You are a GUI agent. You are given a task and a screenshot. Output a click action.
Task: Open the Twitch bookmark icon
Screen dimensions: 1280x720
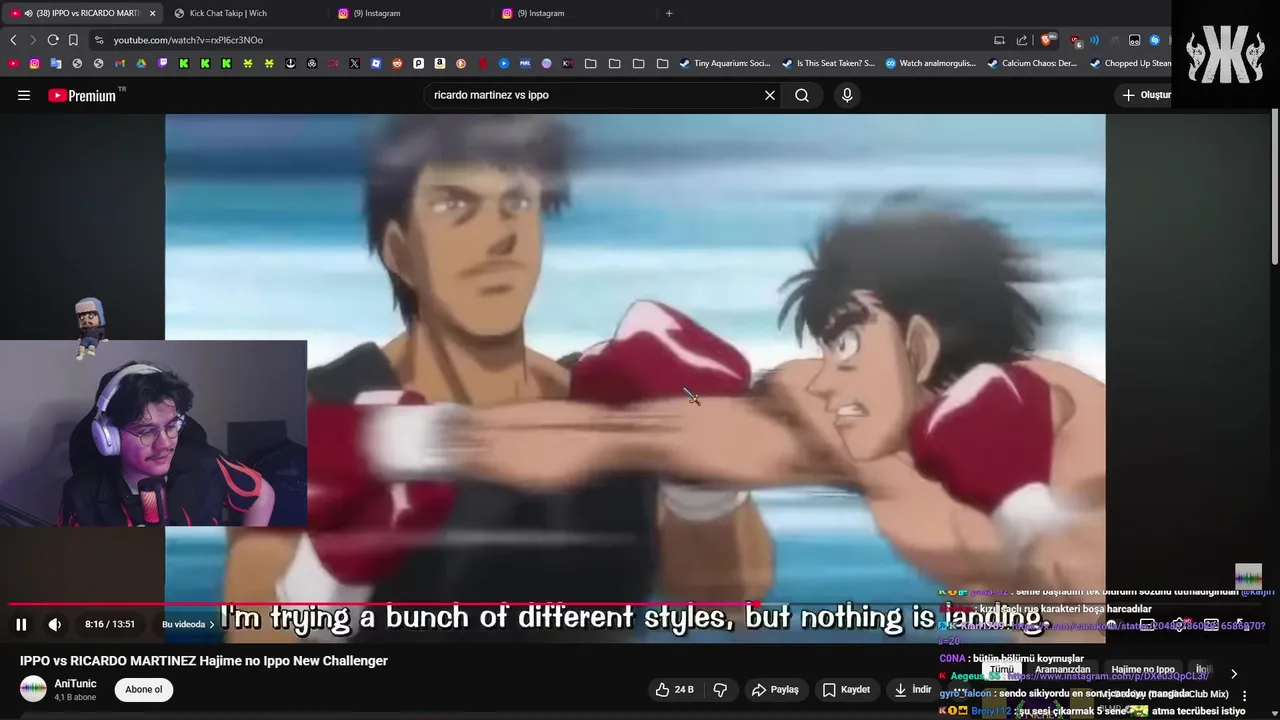click(163, 63)
